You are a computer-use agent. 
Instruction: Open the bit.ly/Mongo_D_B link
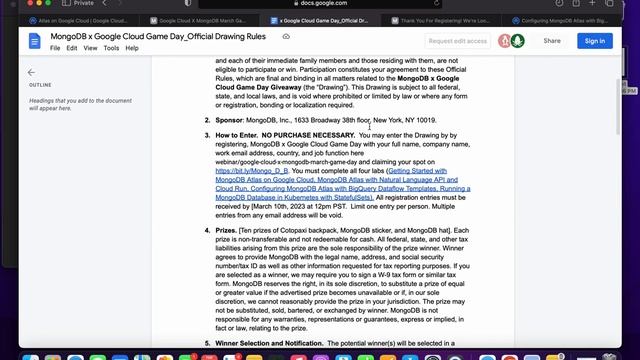pyautogui.click(x=252, y=171)
